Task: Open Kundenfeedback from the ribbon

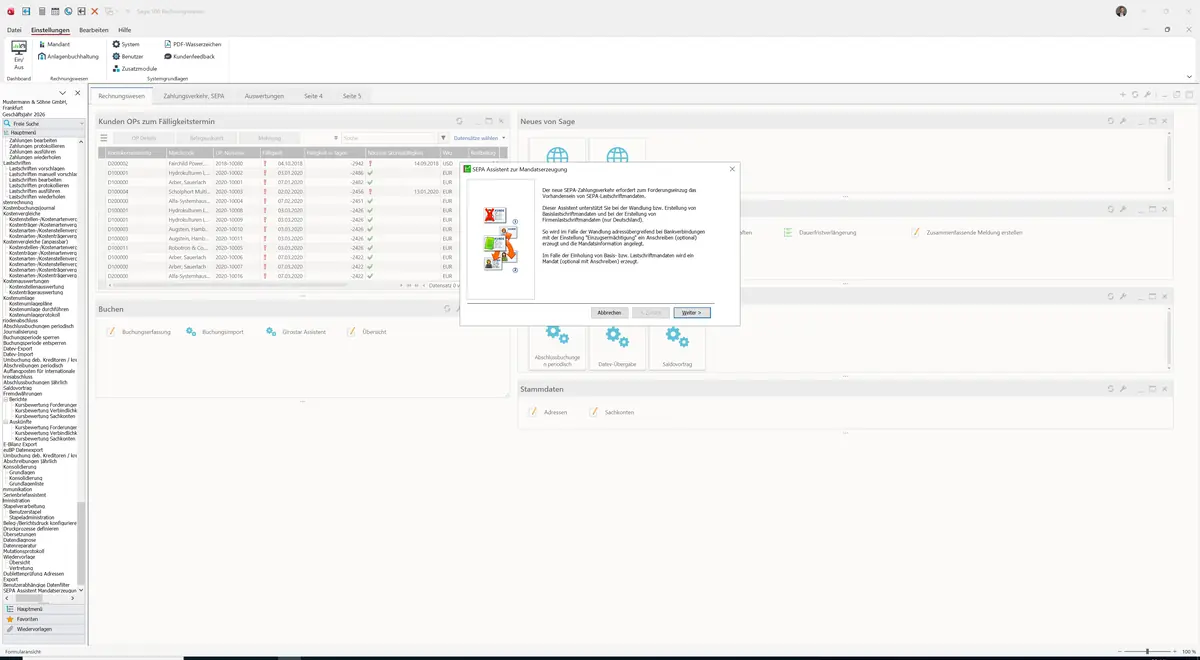Action: pyautogui.click(x=189, y=57)
